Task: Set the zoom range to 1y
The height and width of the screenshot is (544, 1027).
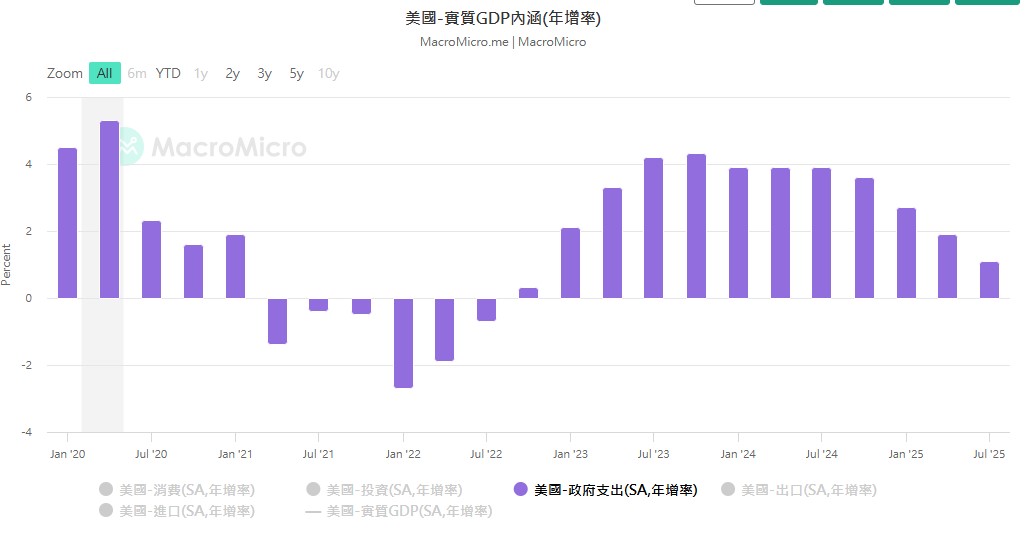Action: coord(201,73)
